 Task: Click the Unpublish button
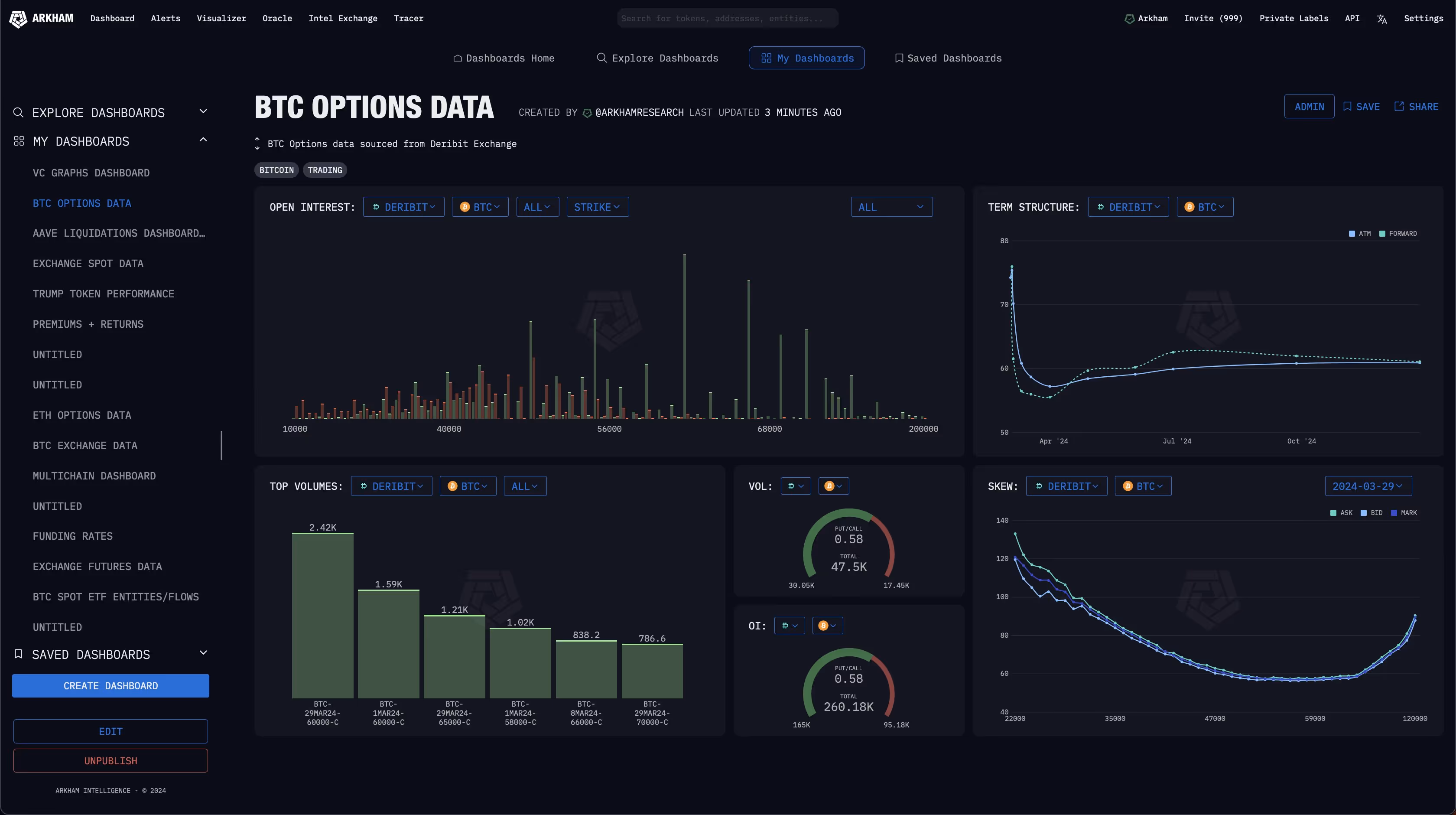111,761
